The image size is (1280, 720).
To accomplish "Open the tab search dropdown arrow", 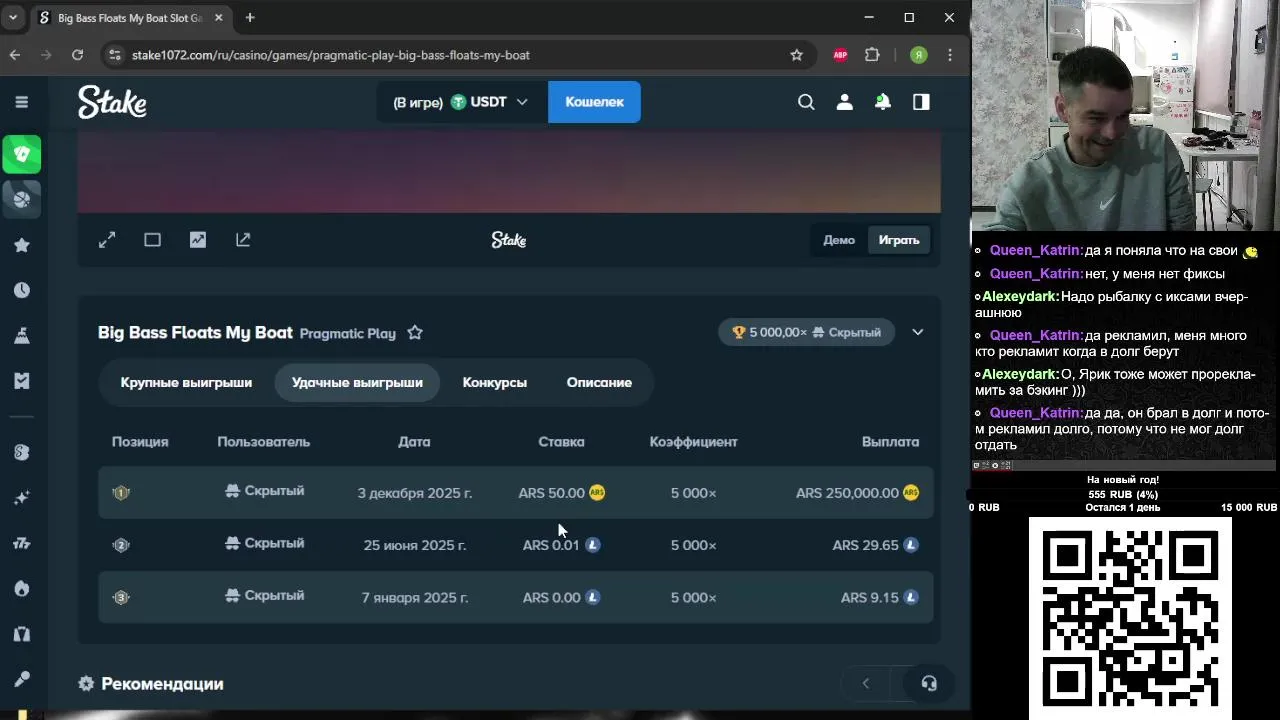I will coord(13,17).
